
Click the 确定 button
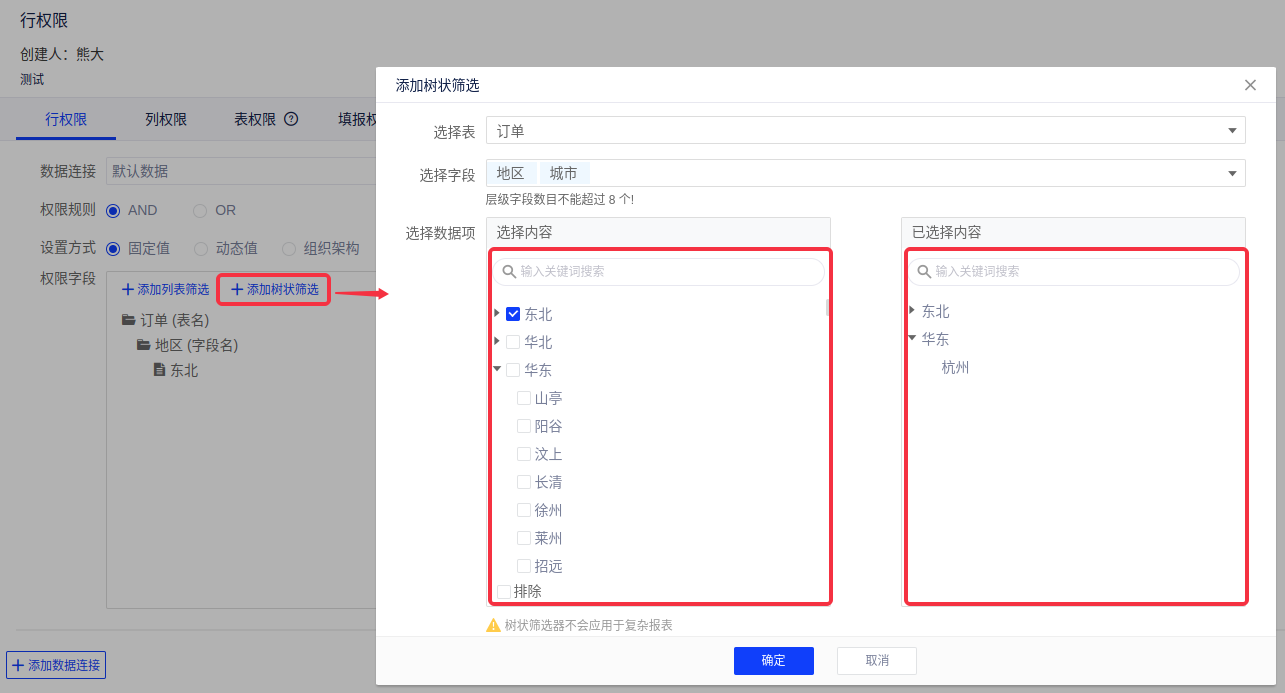[x=773, y=660]
